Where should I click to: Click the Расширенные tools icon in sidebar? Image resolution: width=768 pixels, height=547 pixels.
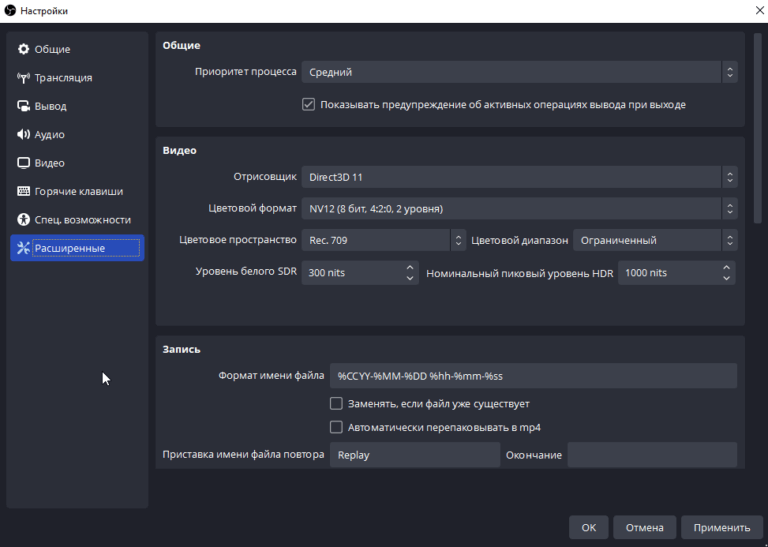24,248
